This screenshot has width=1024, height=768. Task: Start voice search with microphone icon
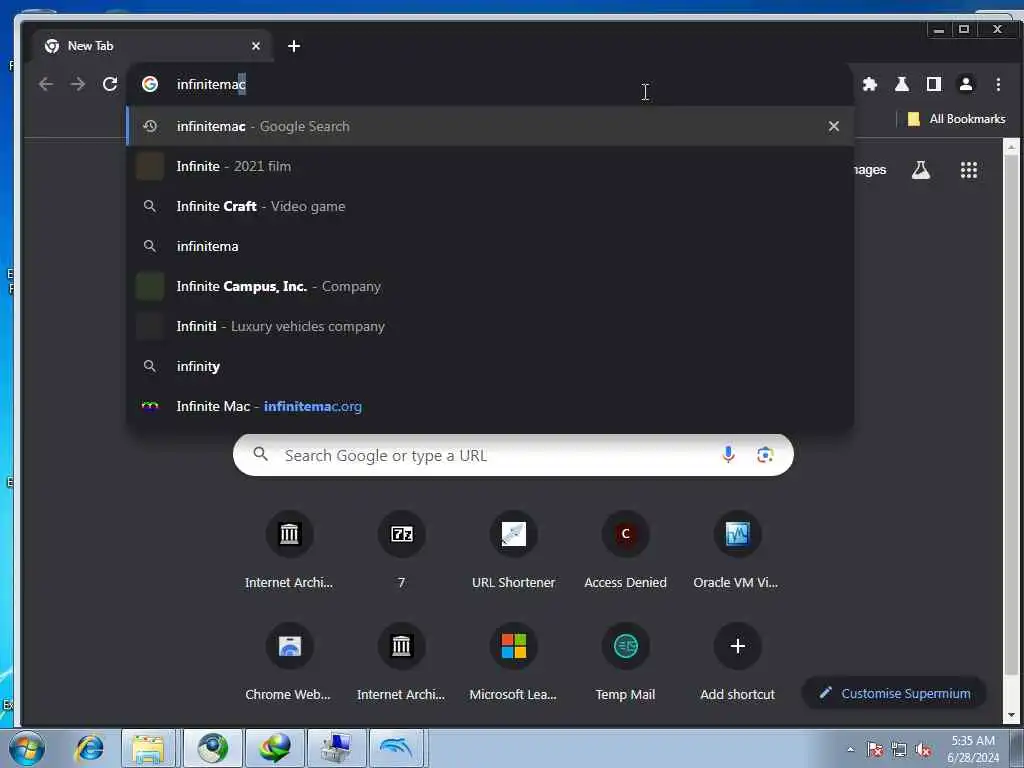click(x=728, y=455)
